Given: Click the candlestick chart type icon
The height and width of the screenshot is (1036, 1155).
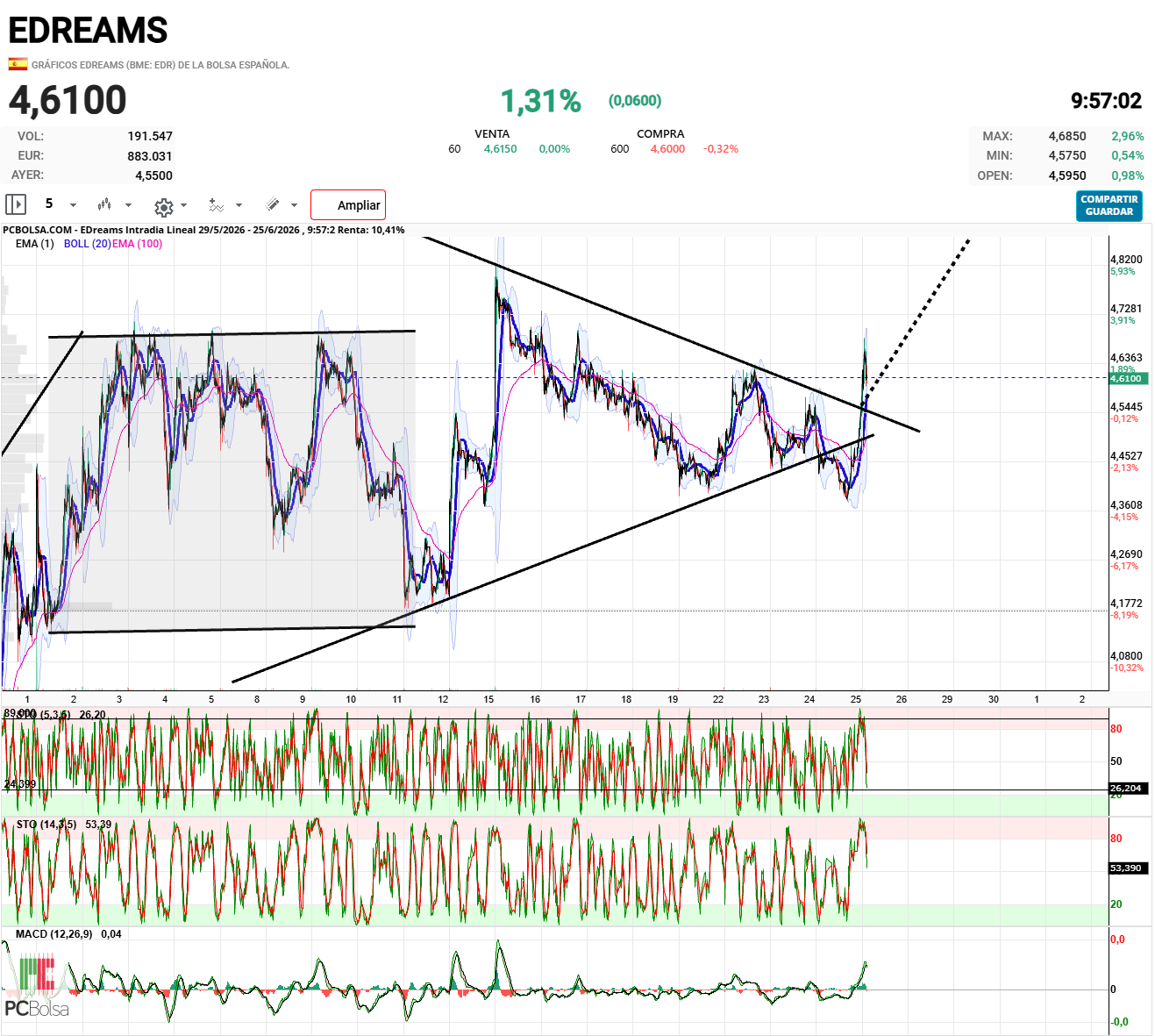Looking at the screenshot, I should point(104,204).
